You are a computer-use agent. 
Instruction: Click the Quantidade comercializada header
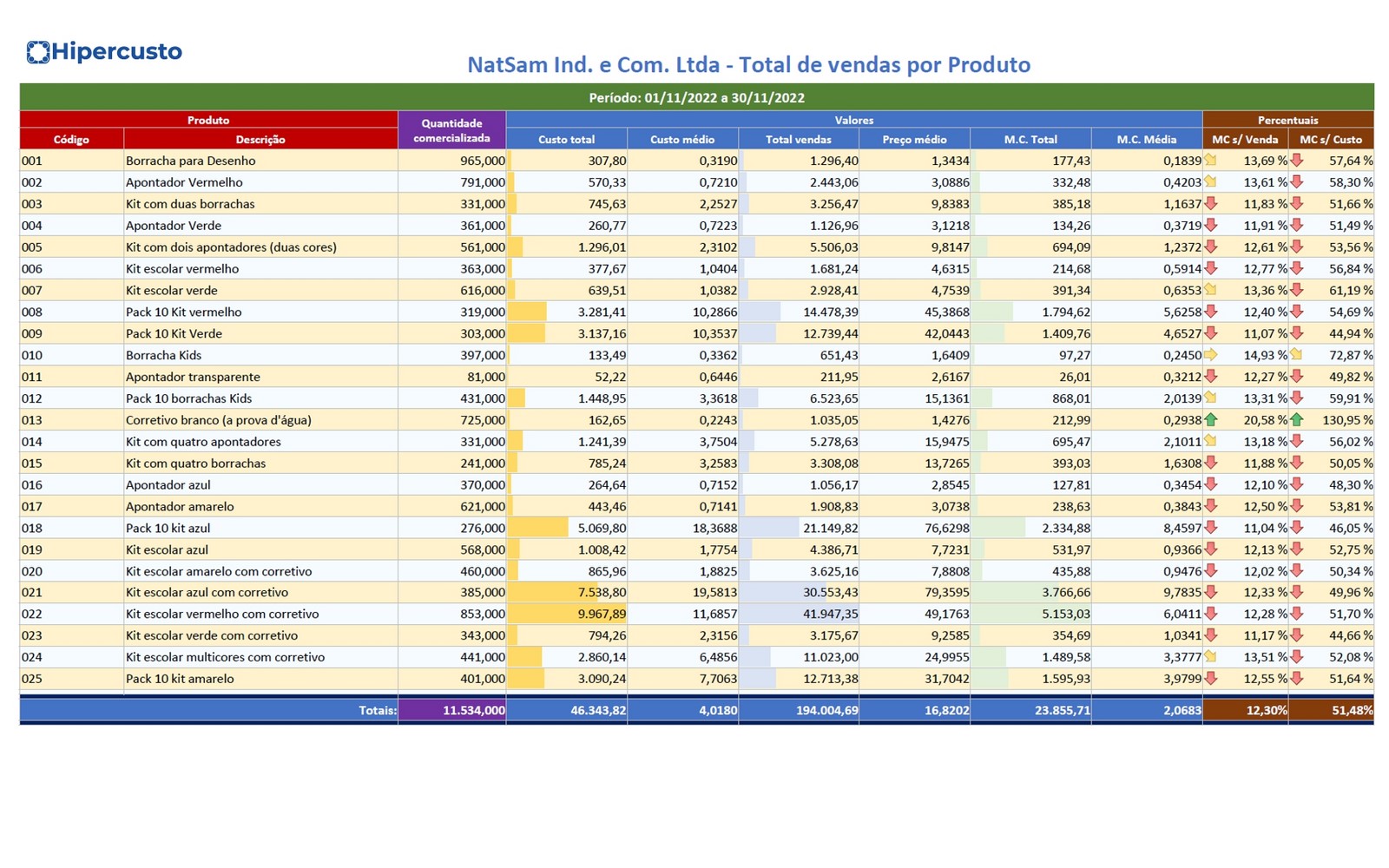point(451,130)
